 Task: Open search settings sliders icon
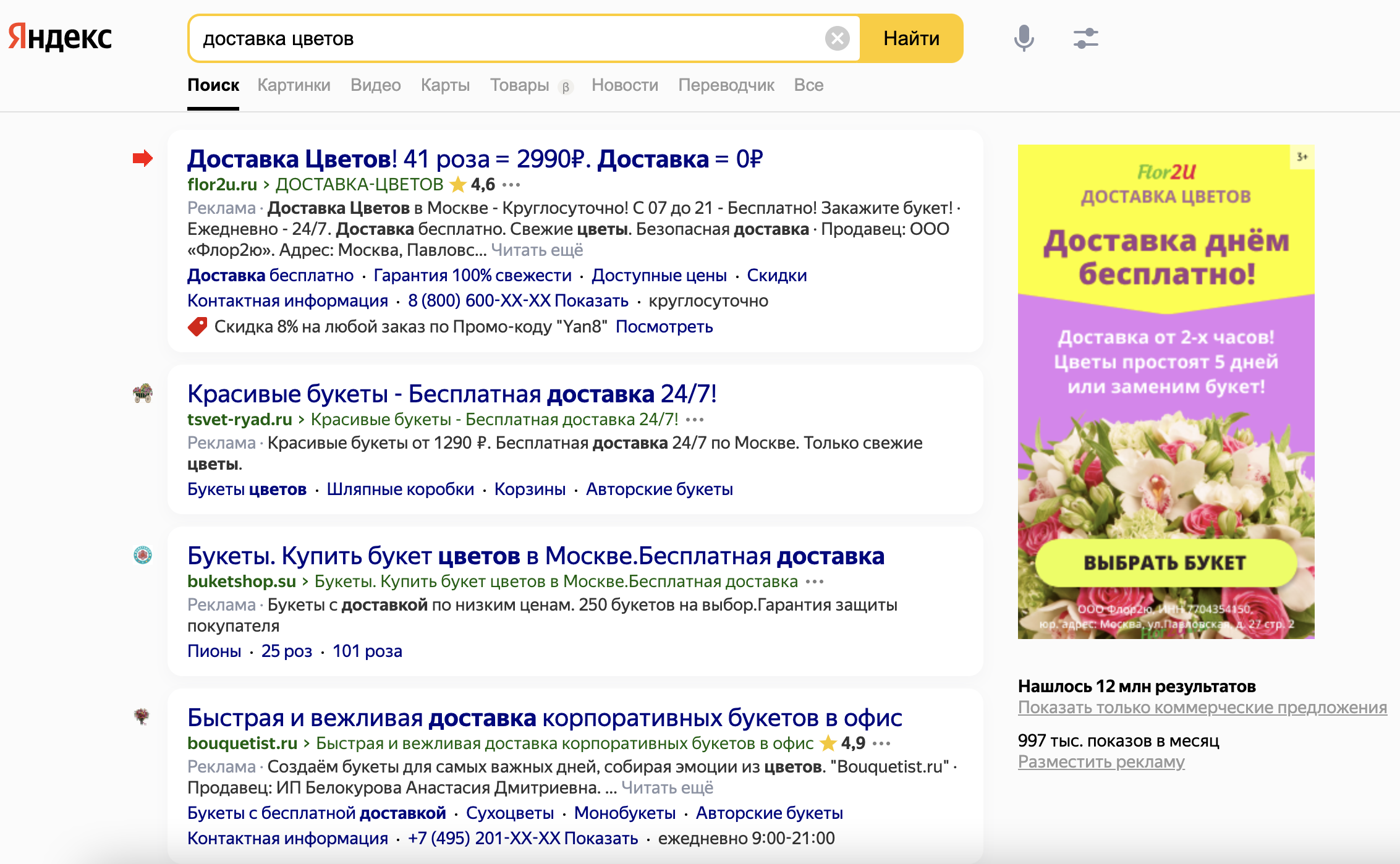pyautogui.click(x=1085, y=38)
